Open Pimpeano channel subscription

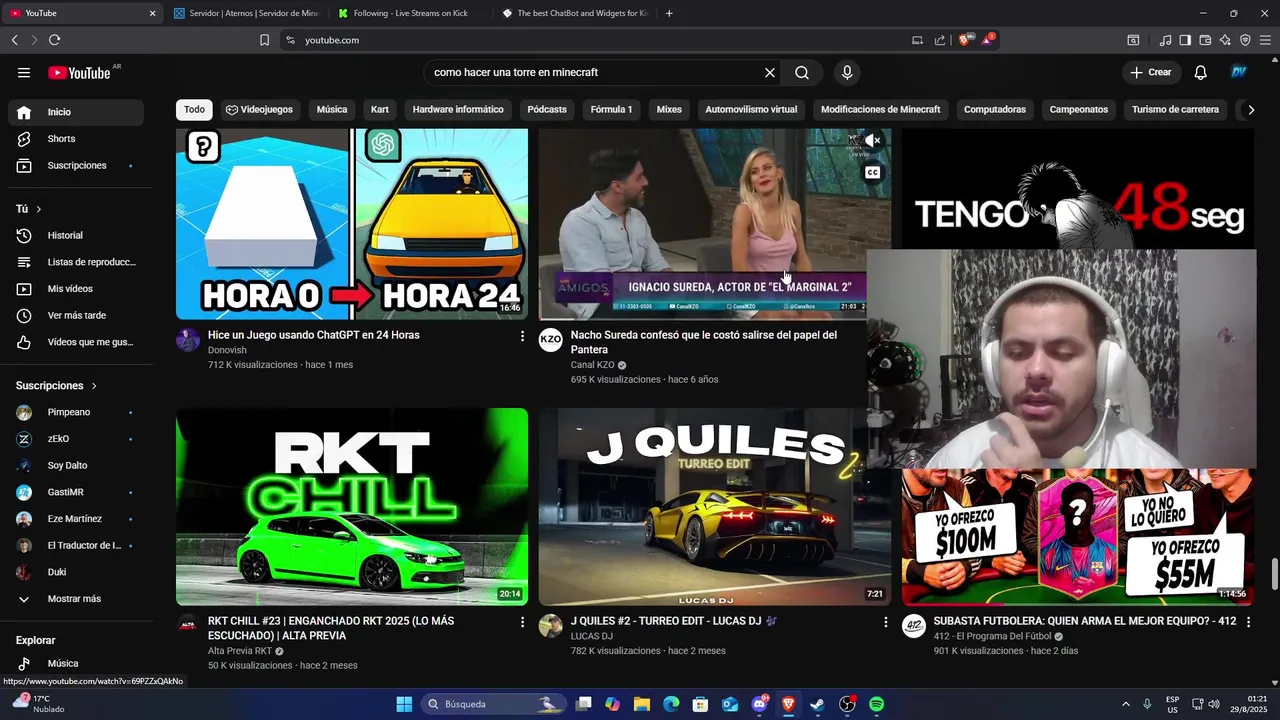coord(76,412)
